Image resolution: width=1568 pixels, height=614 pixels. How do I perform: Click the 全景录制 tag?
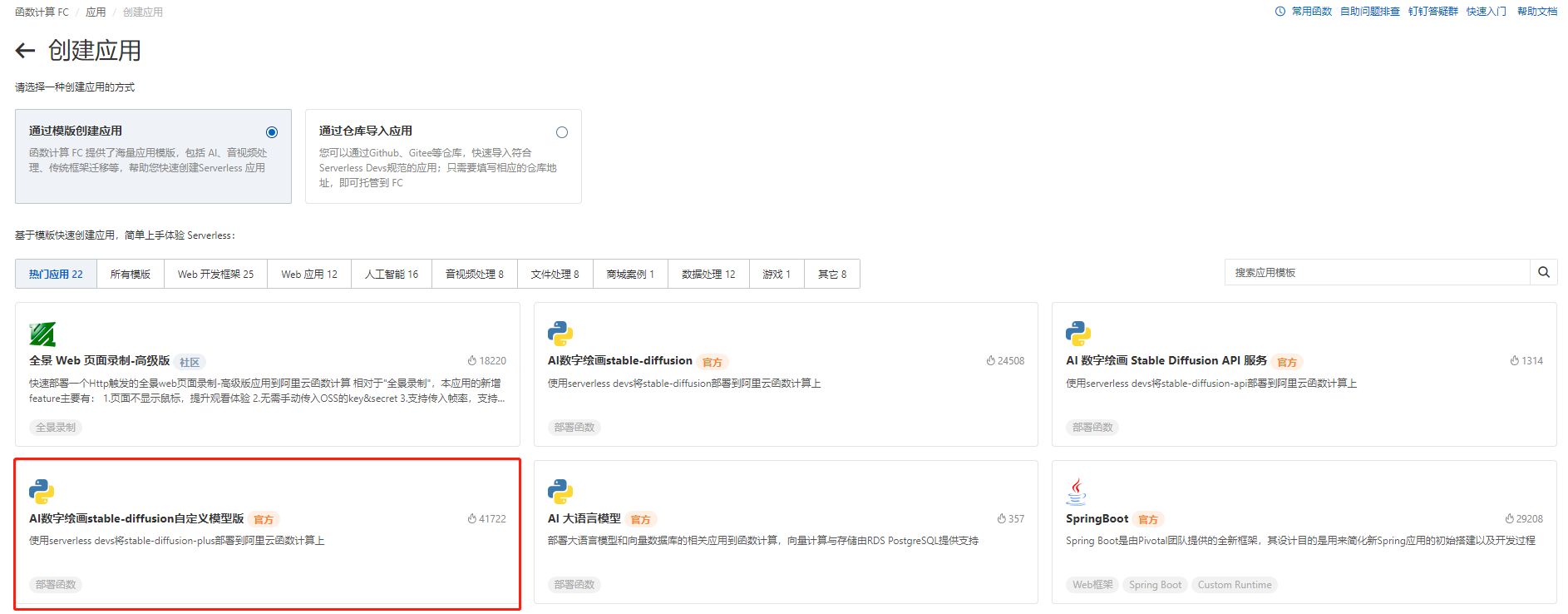click(x=56, y=428)
